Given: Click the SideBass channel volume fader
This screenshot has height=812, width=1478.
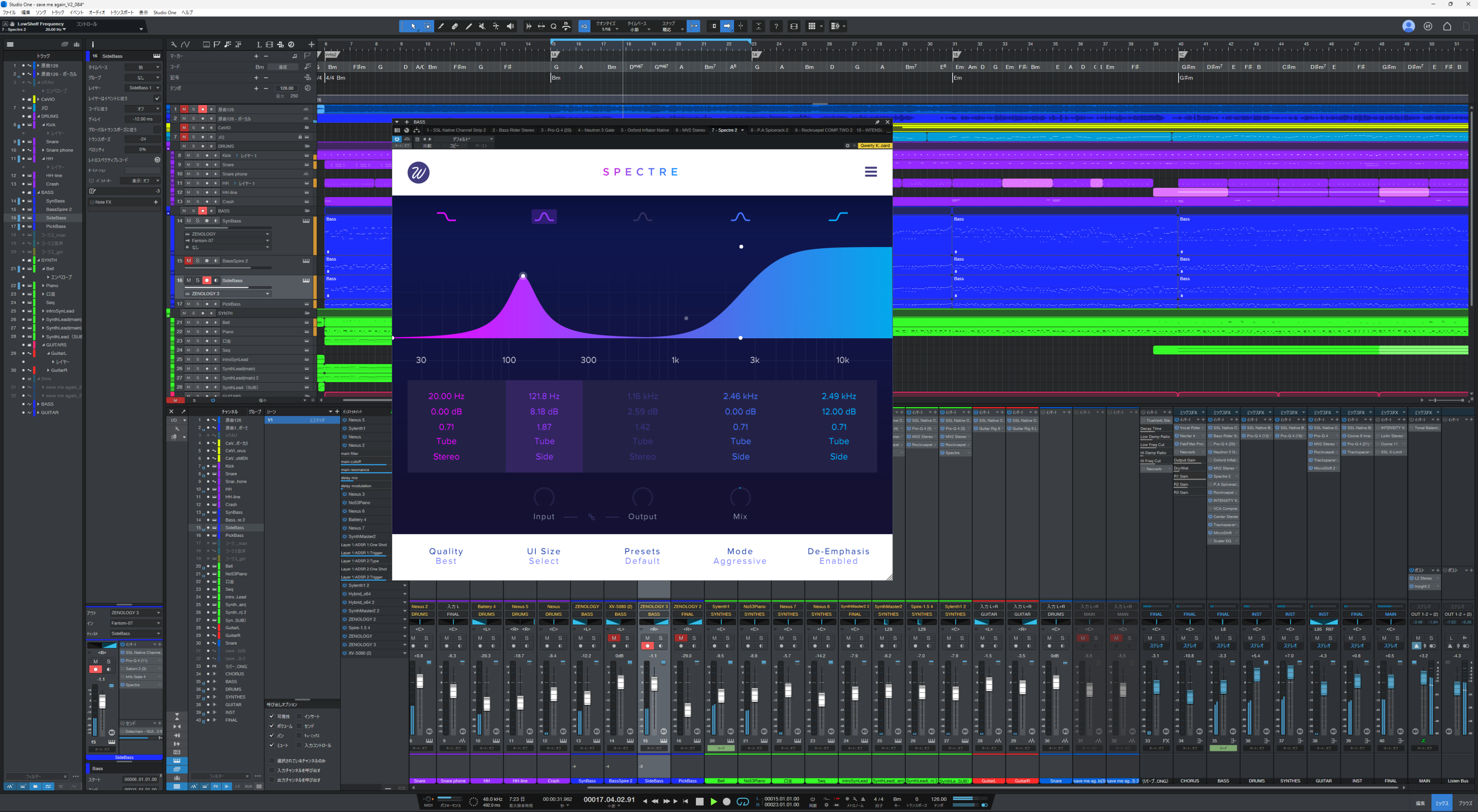Looking at the screenshot, I should [x=654, y=684].
